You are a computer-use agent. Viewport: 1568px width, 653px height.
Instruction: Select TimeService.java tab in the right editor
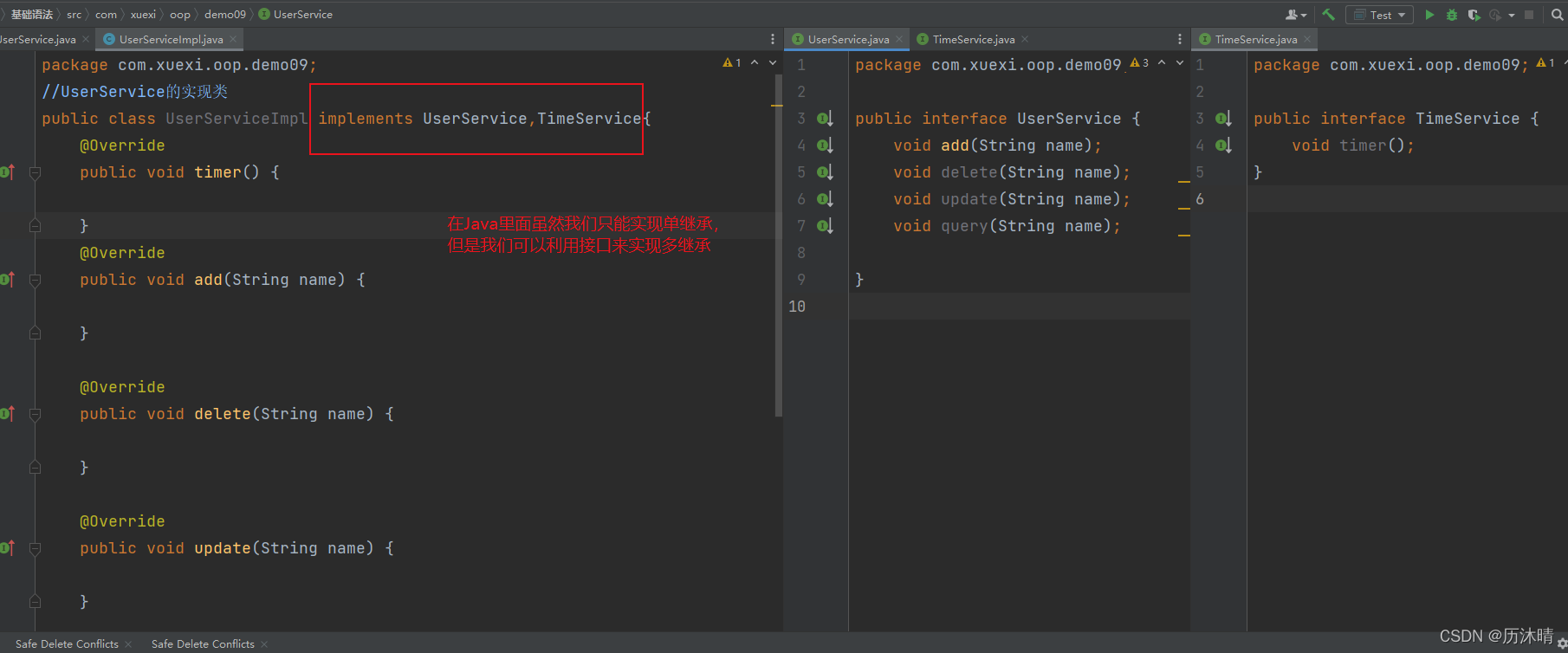click(x=1255, y=39)
